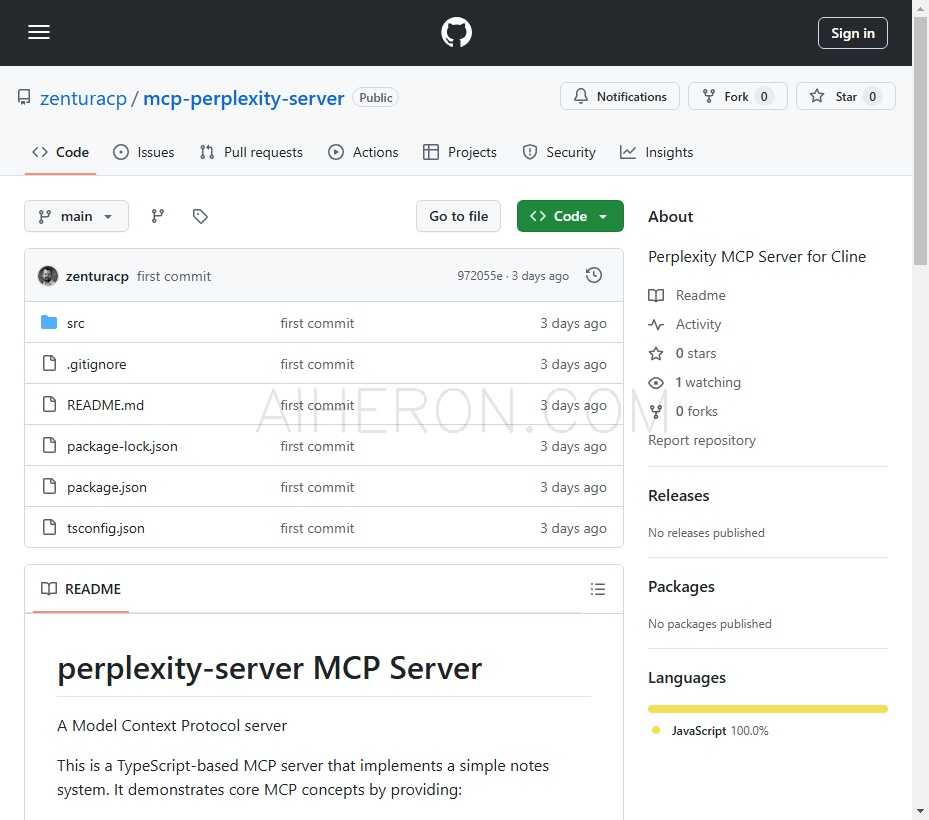Open the Actions tab

[x=364, y=151]
